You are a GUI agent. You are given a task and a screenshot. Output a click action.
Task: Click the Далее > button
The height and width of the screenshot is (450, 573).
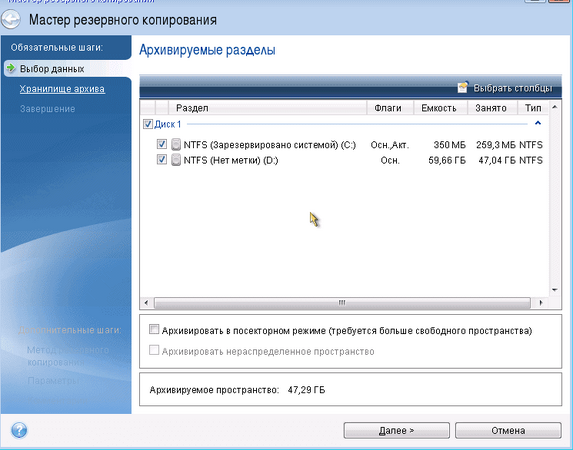pos(396,431)
